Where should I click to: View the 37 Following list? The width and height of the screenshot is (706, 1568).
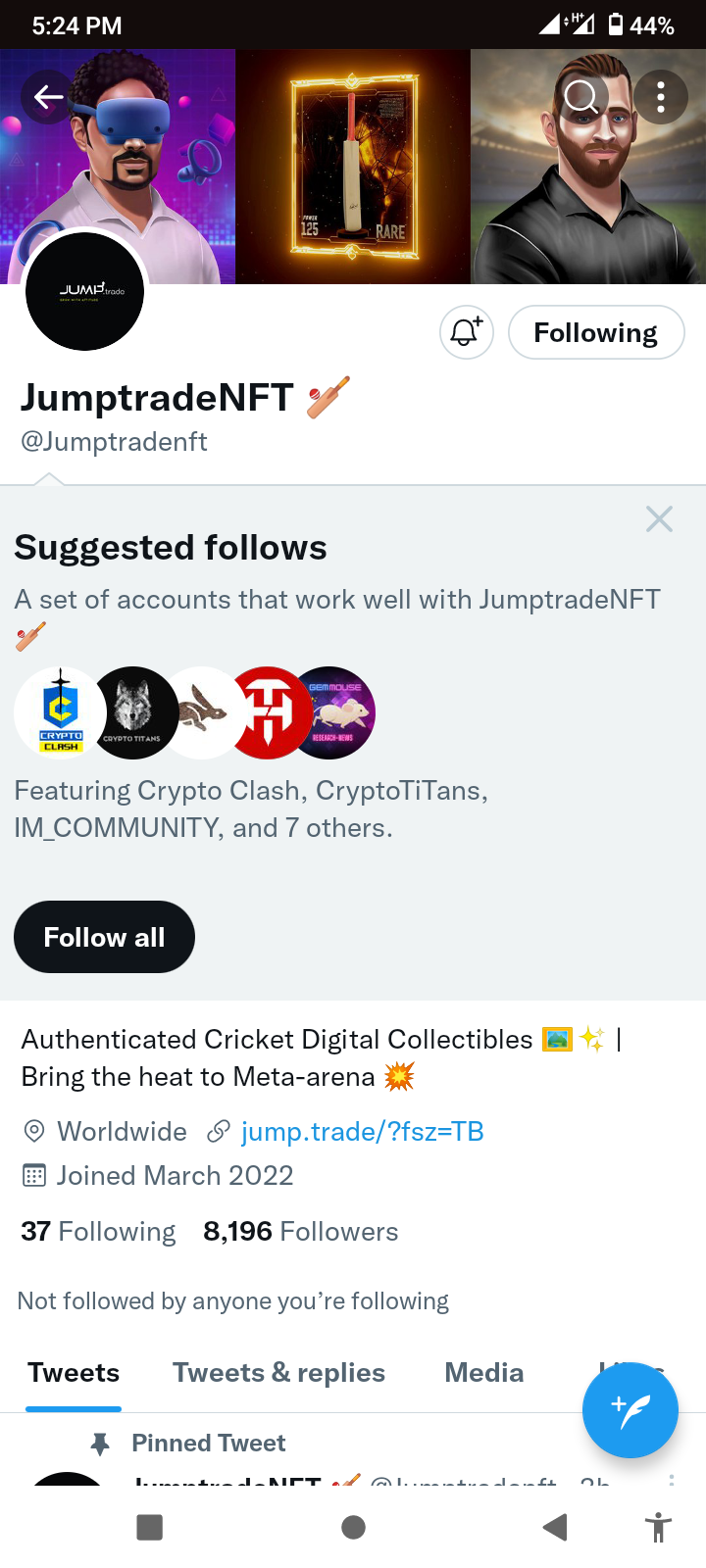(98, 1231)
